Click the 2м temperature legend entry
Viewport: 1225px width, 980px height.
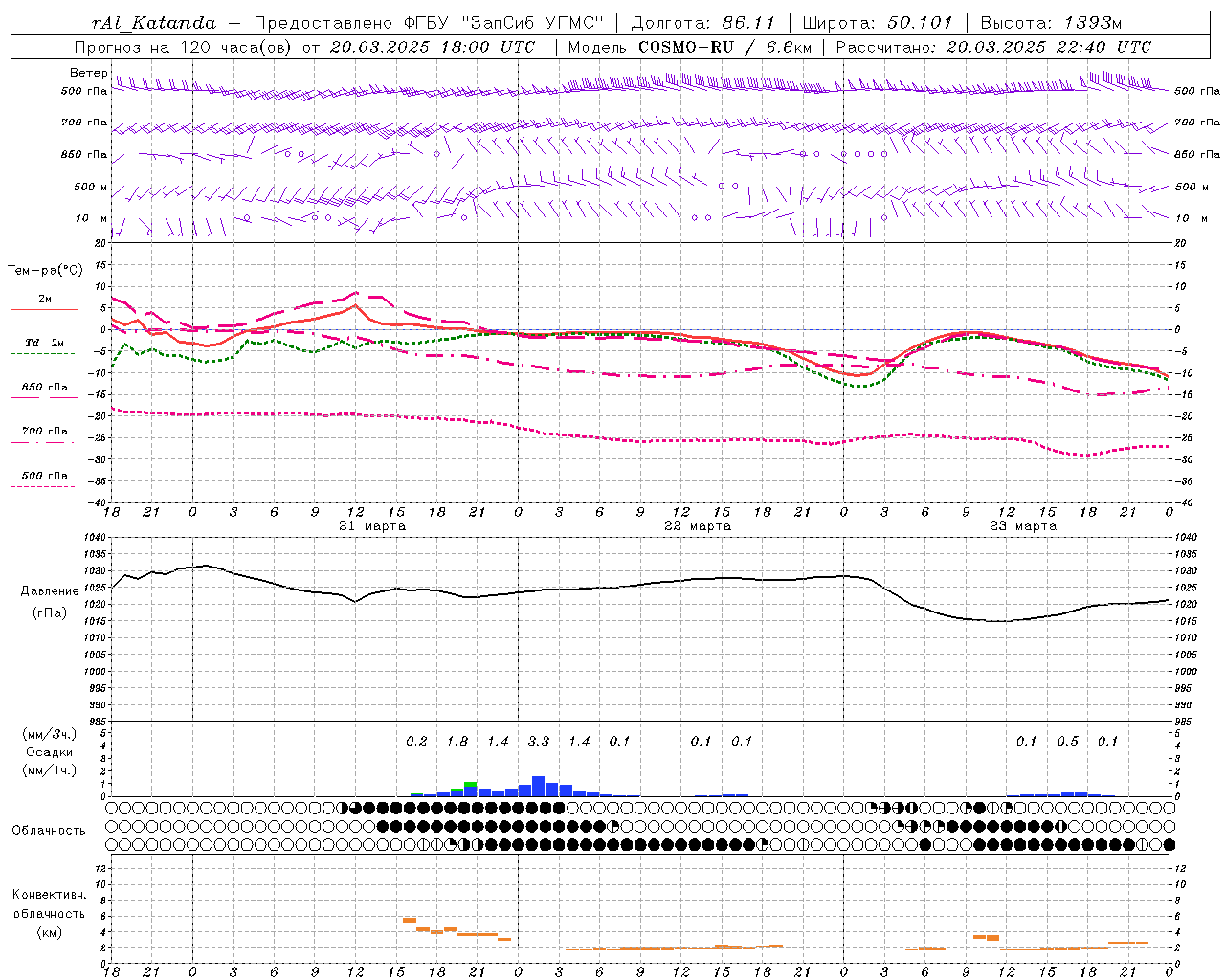44,300
